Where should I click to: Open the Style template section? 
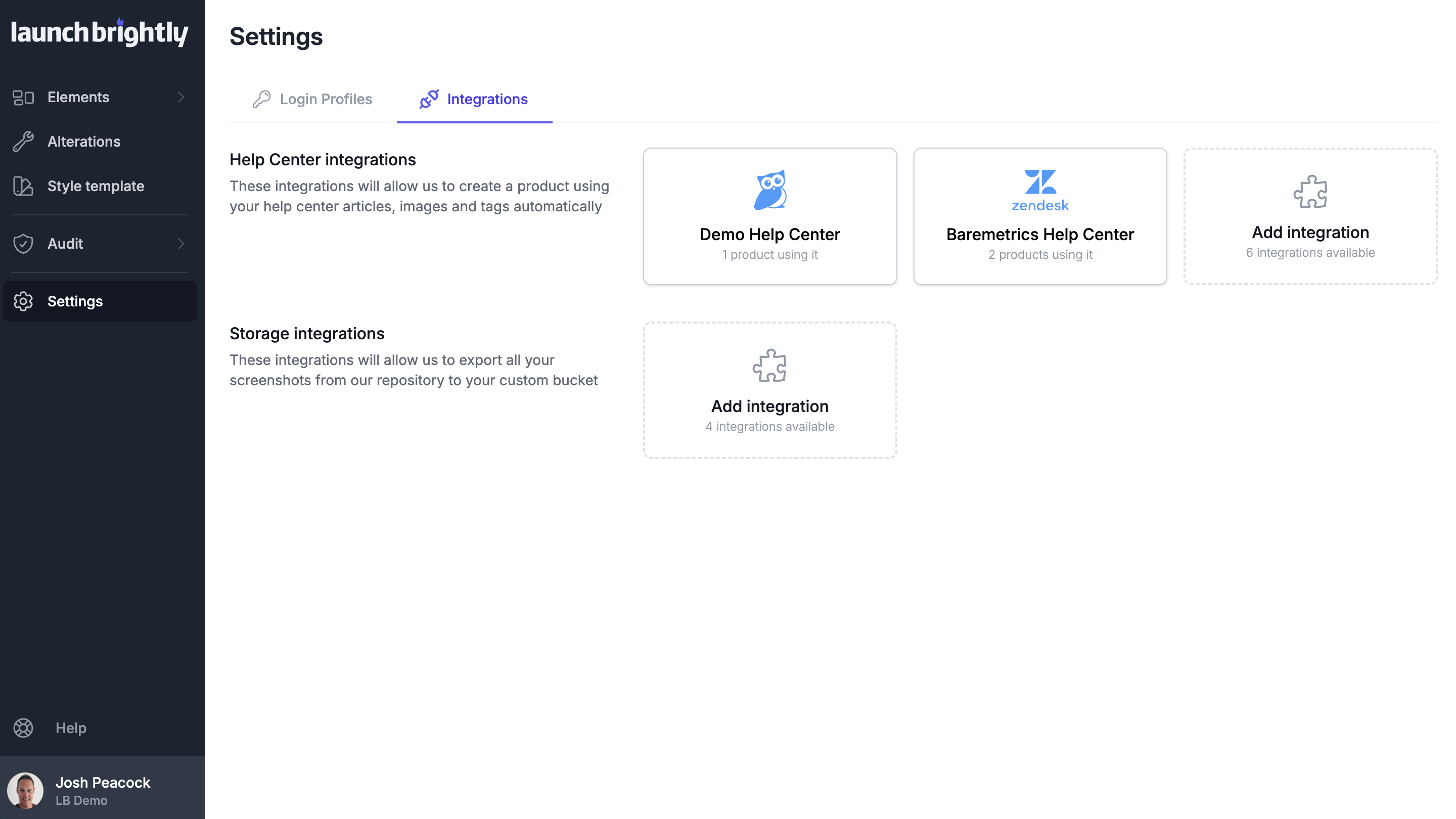coord(96,186)
